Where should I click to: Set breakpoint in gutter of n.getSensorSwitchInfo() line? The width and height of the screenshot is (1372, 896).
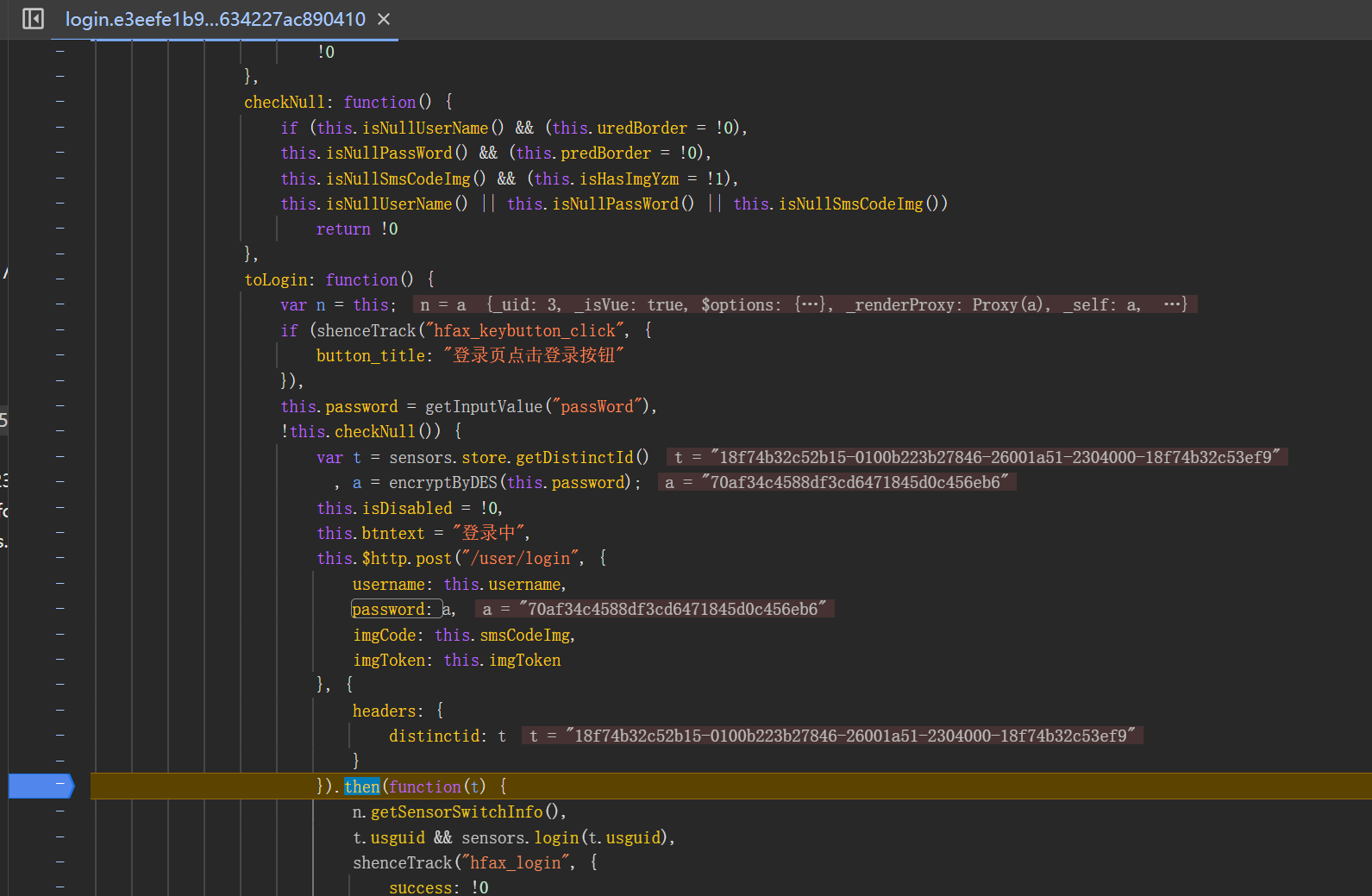pos(60,811)
